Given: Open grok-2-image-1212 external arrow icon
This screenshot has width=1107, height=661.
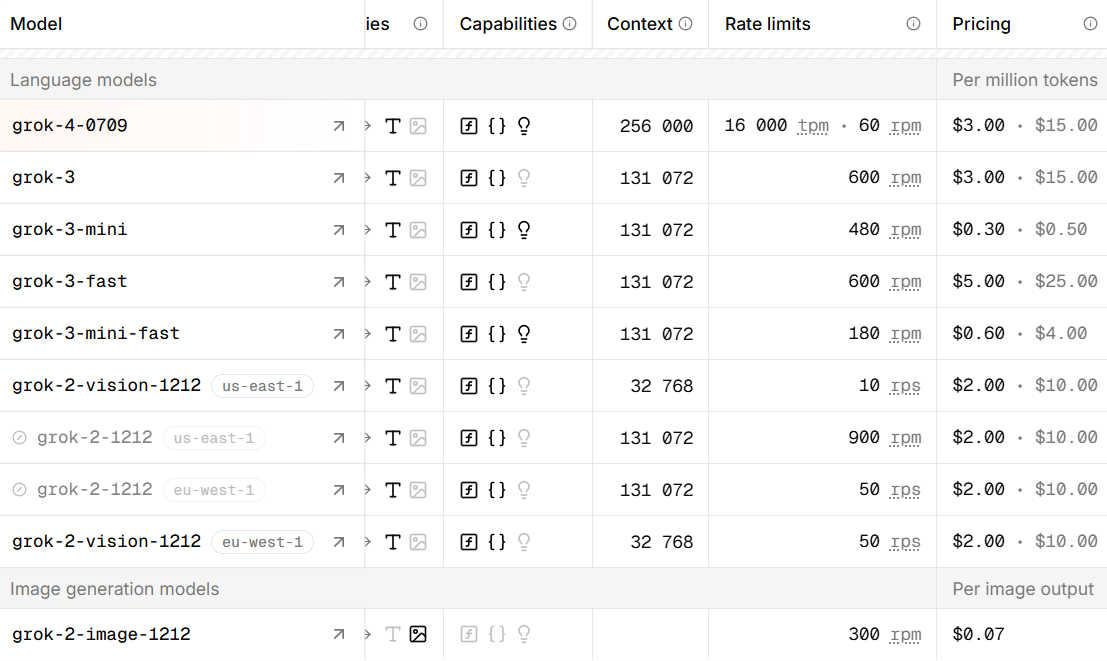Looking at the screenshot, I should [x=339, y=634].
